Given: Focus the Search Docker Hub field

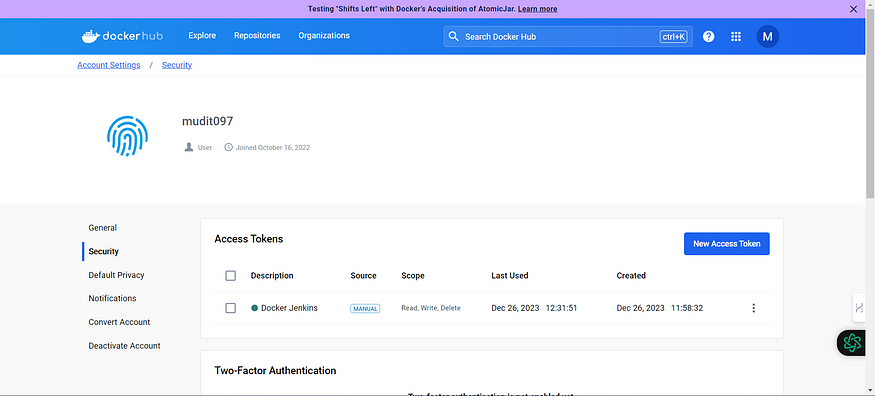Looking at the screenshot, I should point(568,36).
